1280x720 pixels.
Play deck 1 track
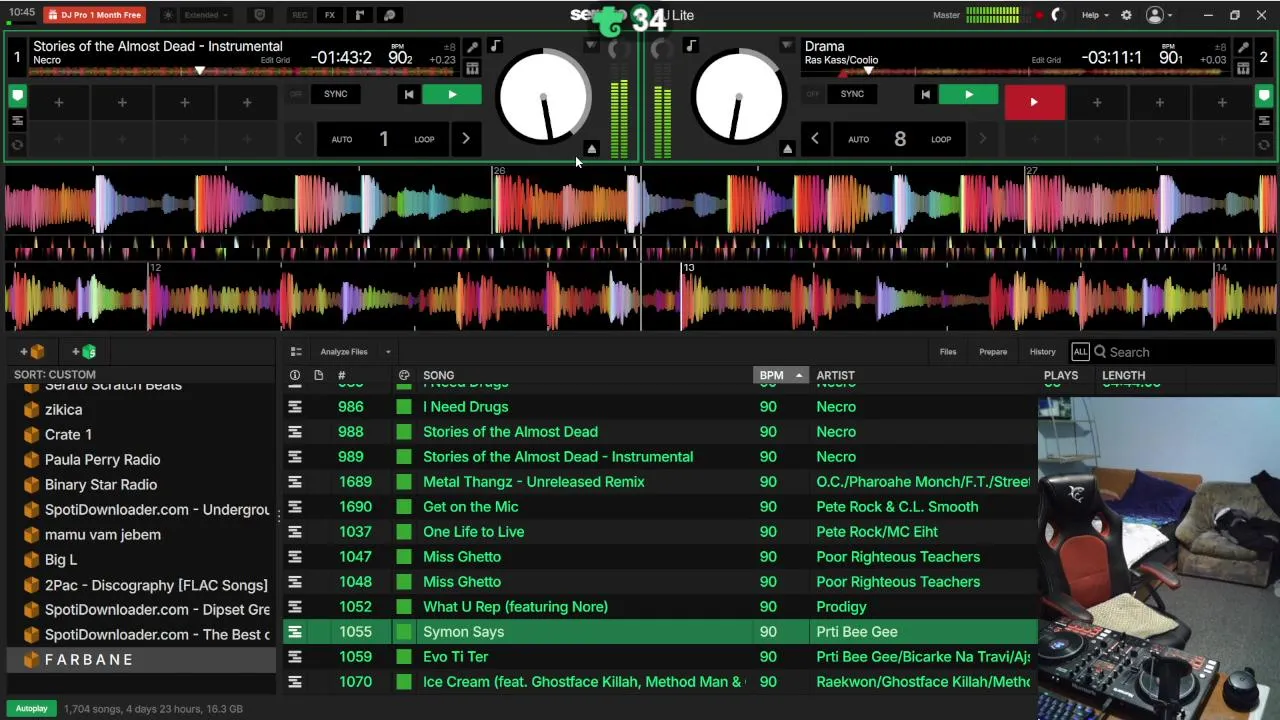pos(452,94)
